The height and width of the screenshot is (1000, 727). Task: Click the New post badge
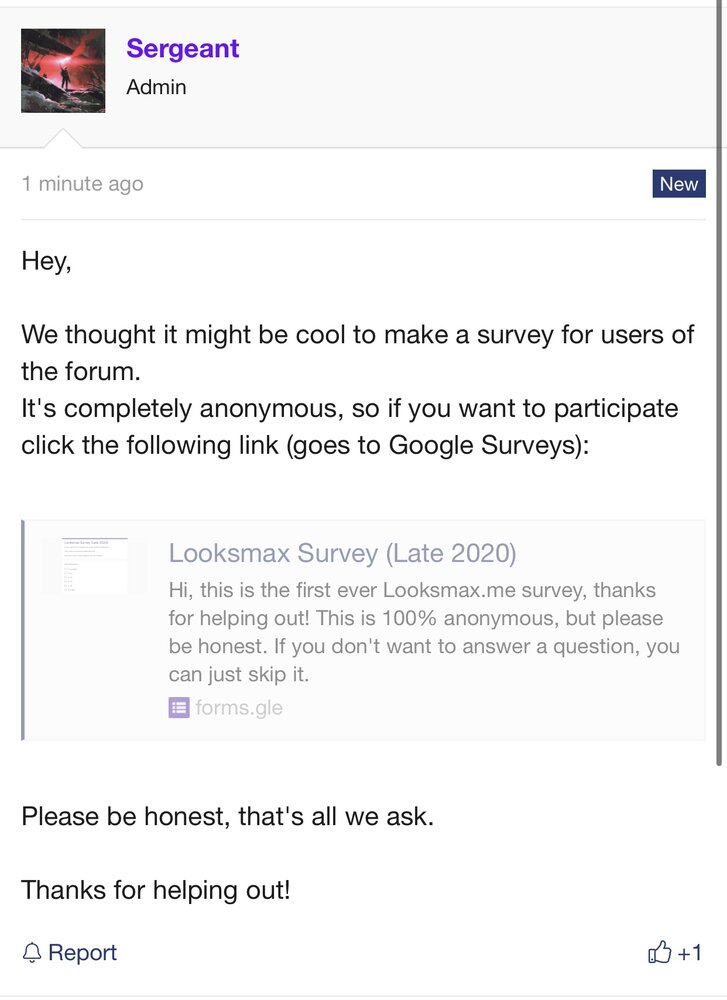pos(678,184)
